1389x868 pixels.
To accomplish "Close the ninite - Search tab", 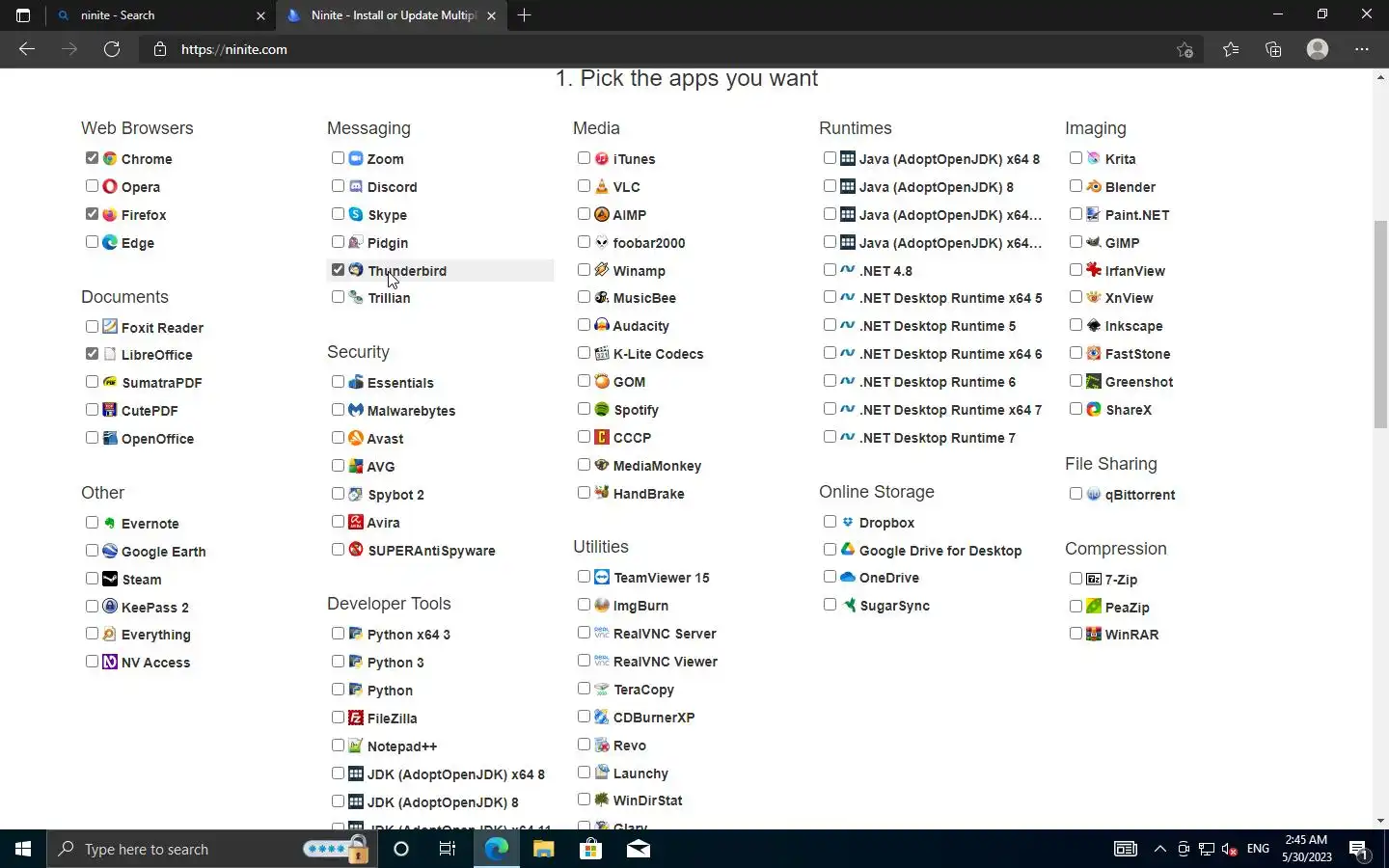I will coord(260,15).
